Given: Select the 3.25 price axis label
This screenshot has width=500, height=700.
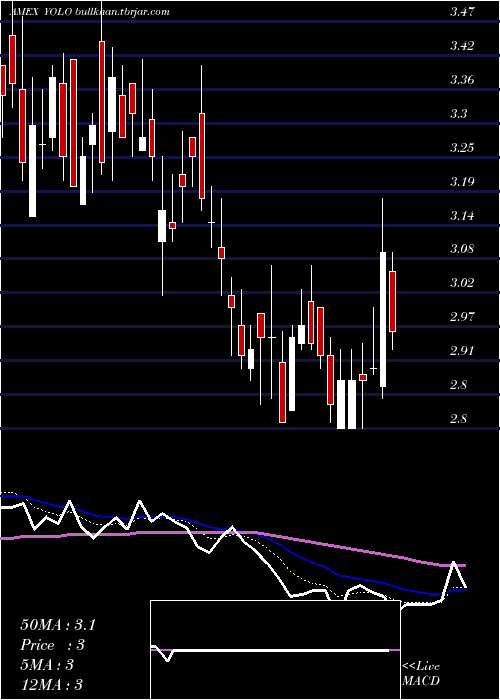Looking at the screenshot, I should click(x=462, y=147).
